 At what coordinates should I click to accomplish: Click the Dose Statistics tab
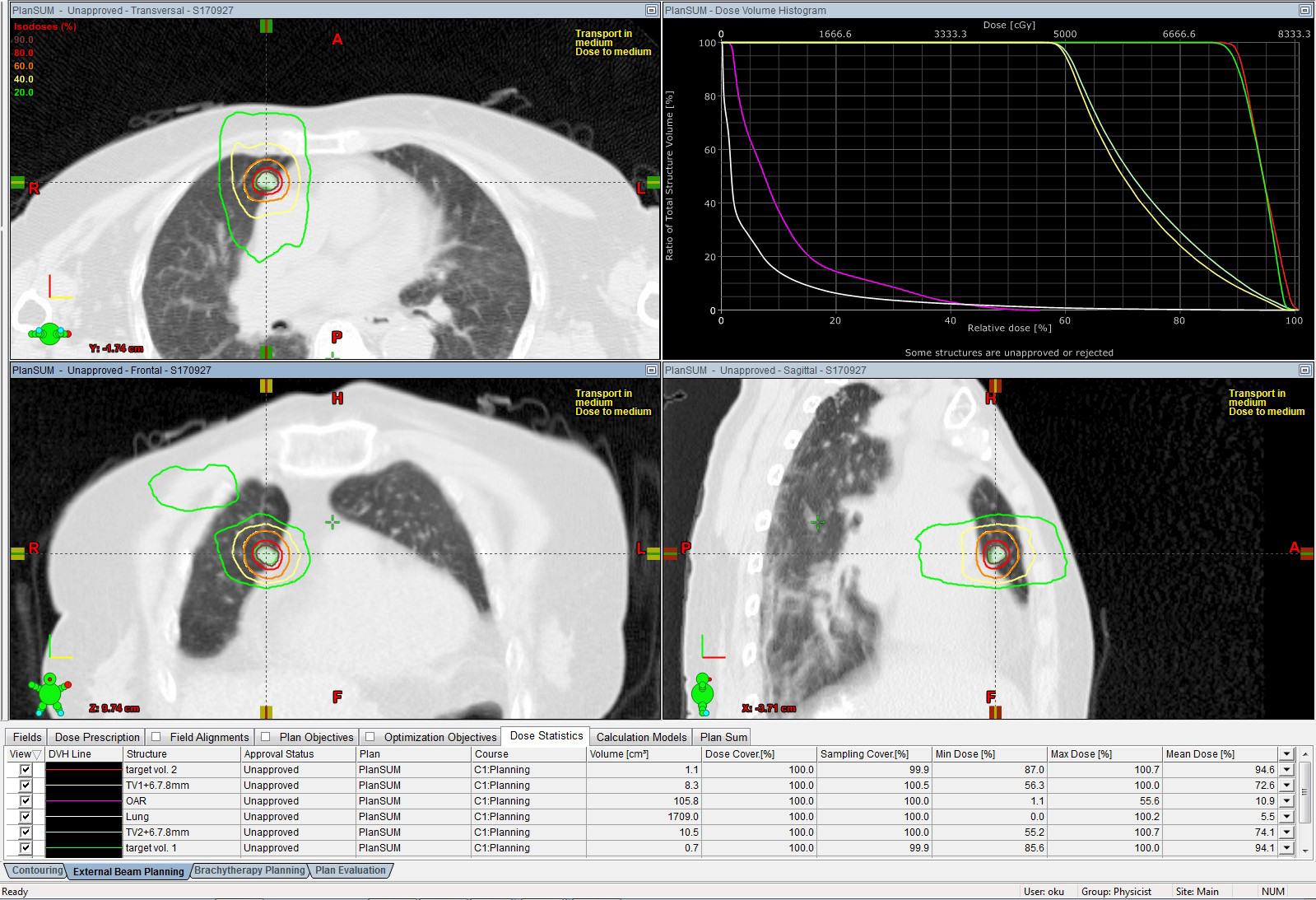pos(546,736)
